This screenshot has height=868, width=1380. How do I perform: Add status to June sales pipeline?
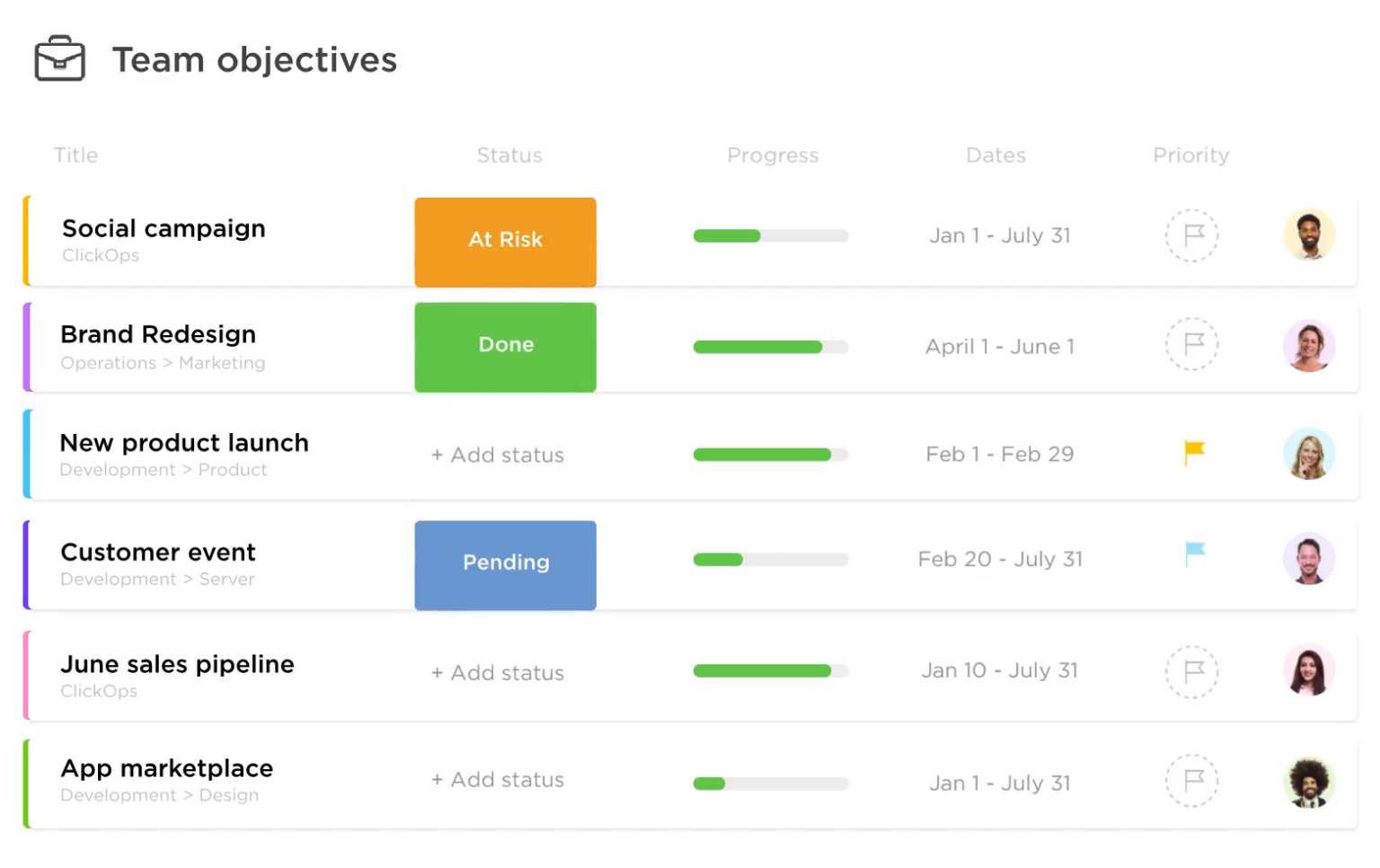tap(498, 673)
